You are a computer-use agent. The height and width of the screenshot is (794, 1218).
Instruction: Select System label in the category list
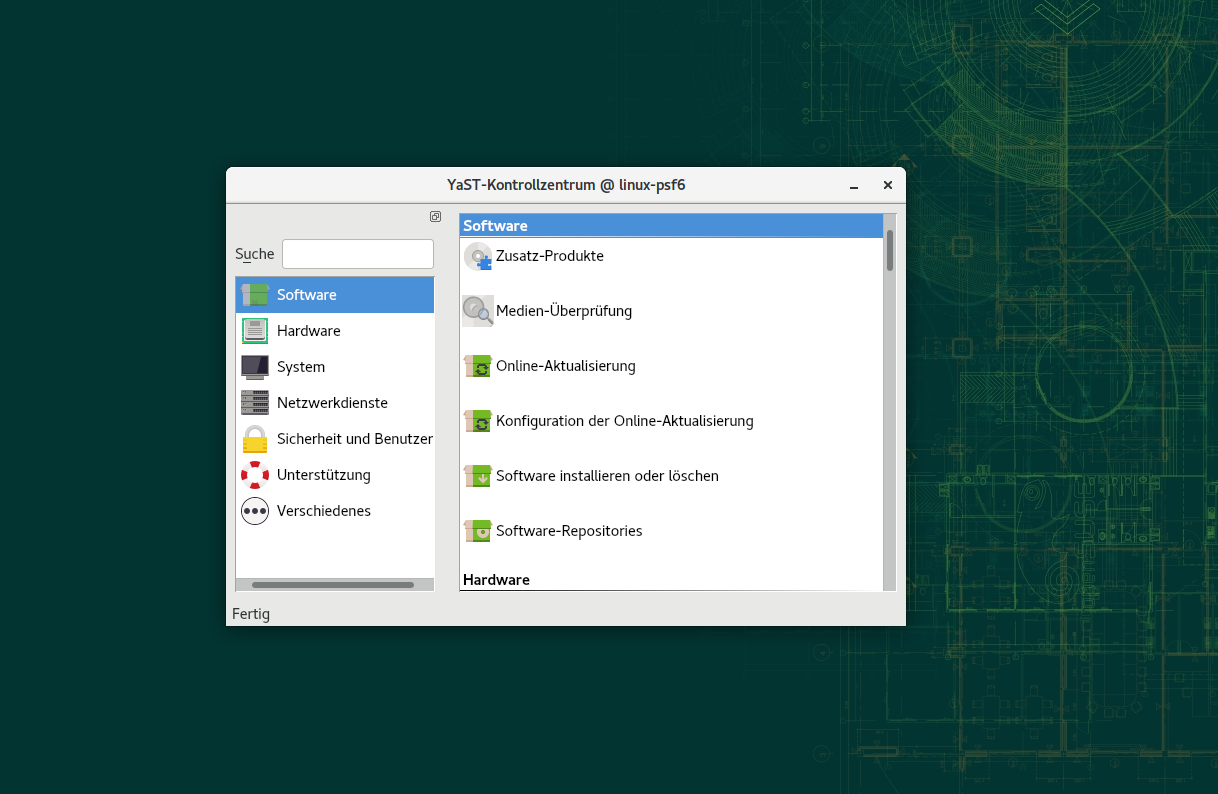pyautogui.click(x=301, y=367)
